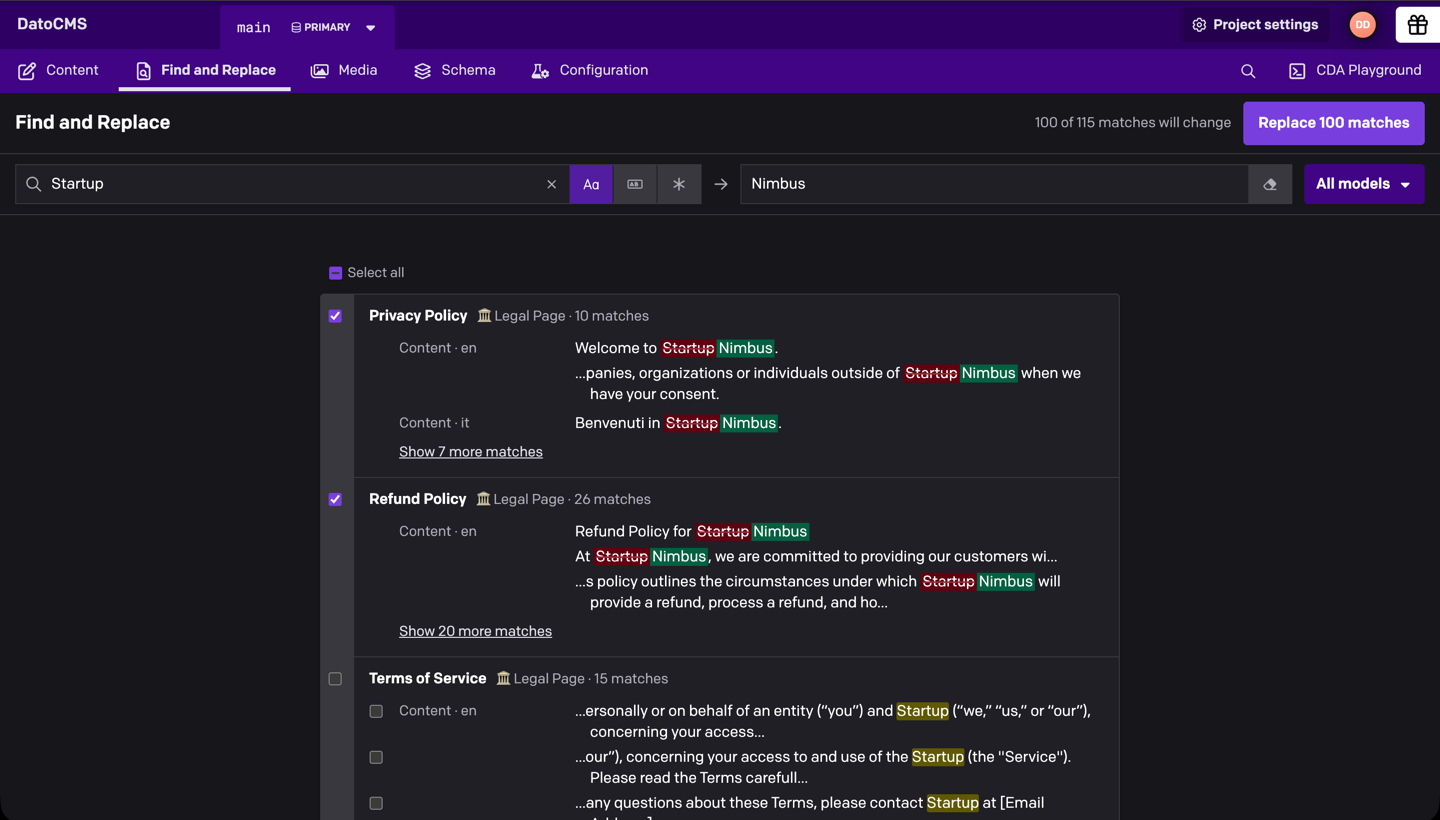Click the CDA Playground terminal icon
1440x820 pixels.
click(x=1297, y=71)
